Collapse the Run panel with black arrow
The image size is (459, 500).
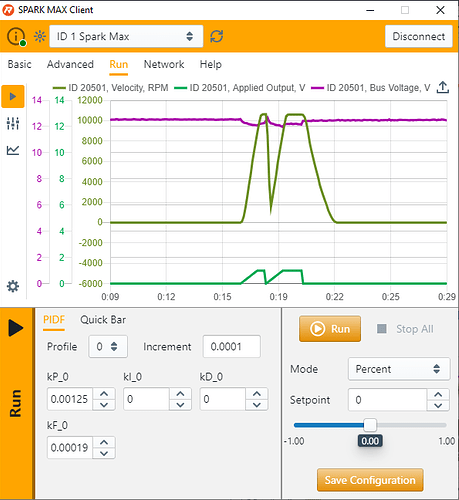tap(16, 328)
